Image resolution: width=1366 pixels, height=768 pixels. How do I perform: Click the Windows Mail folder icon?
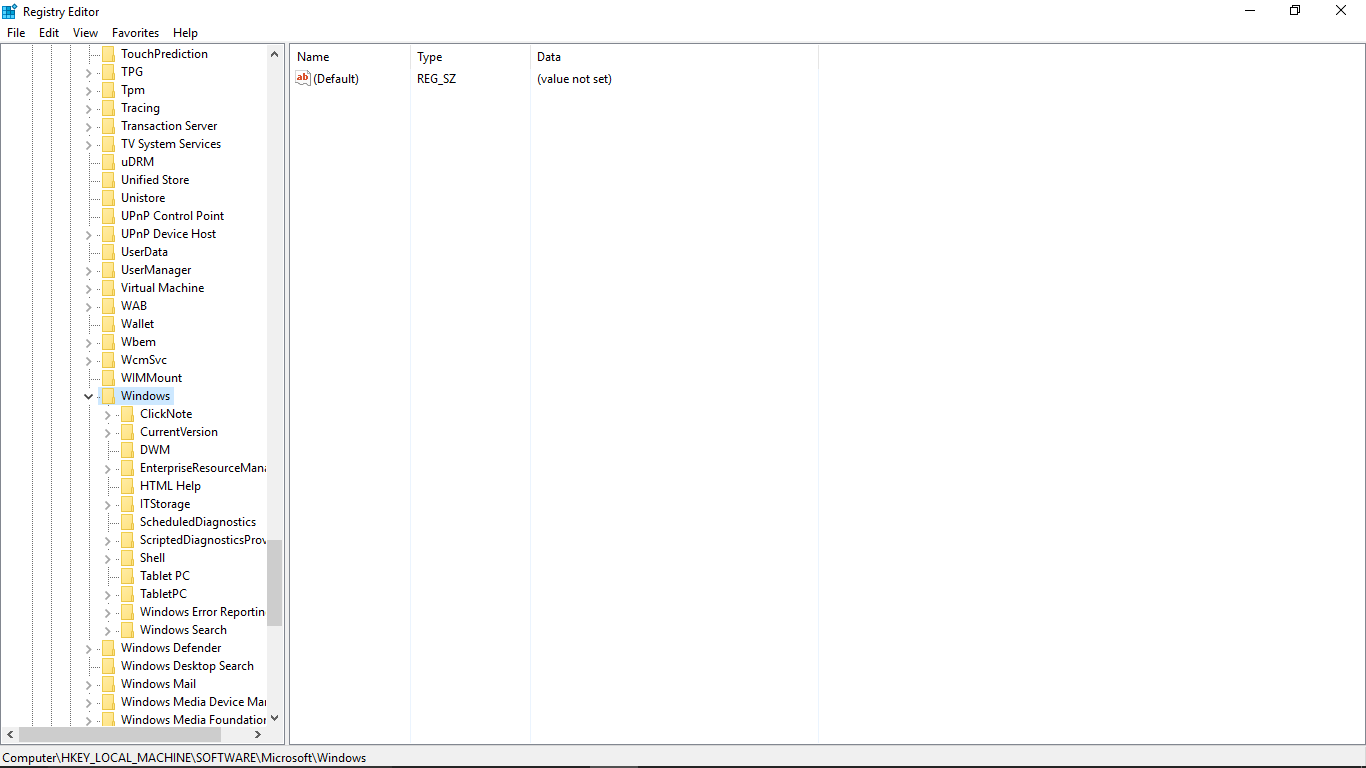[x=108, y=684]
